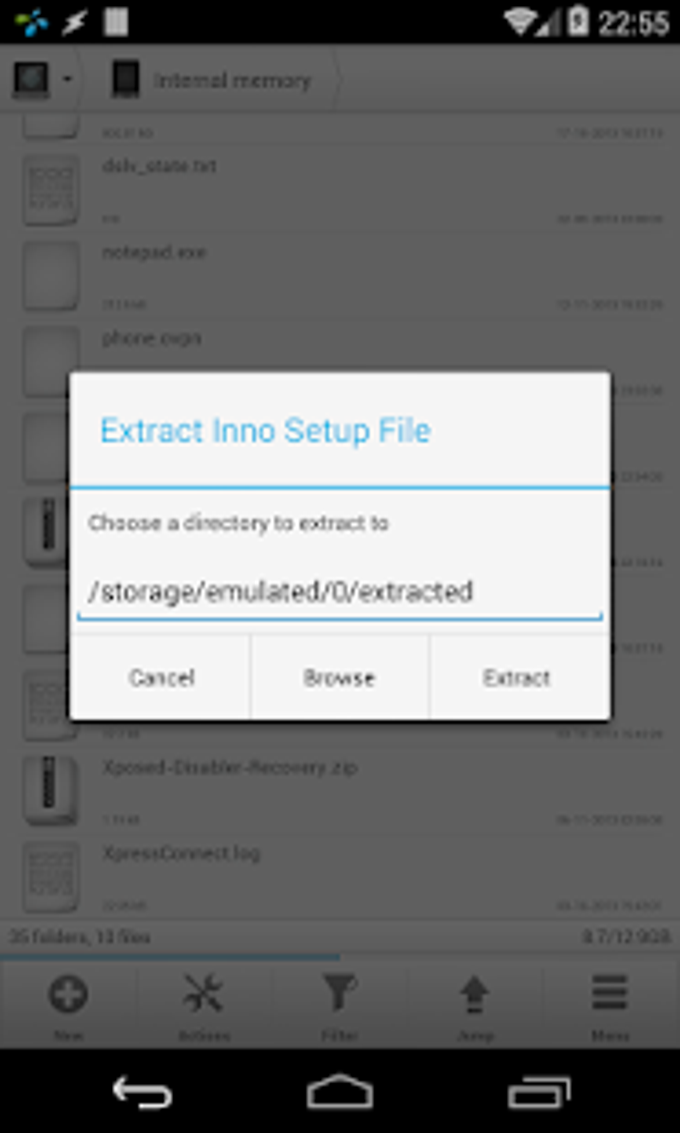Open the Actions tools icon

point(204,995)
